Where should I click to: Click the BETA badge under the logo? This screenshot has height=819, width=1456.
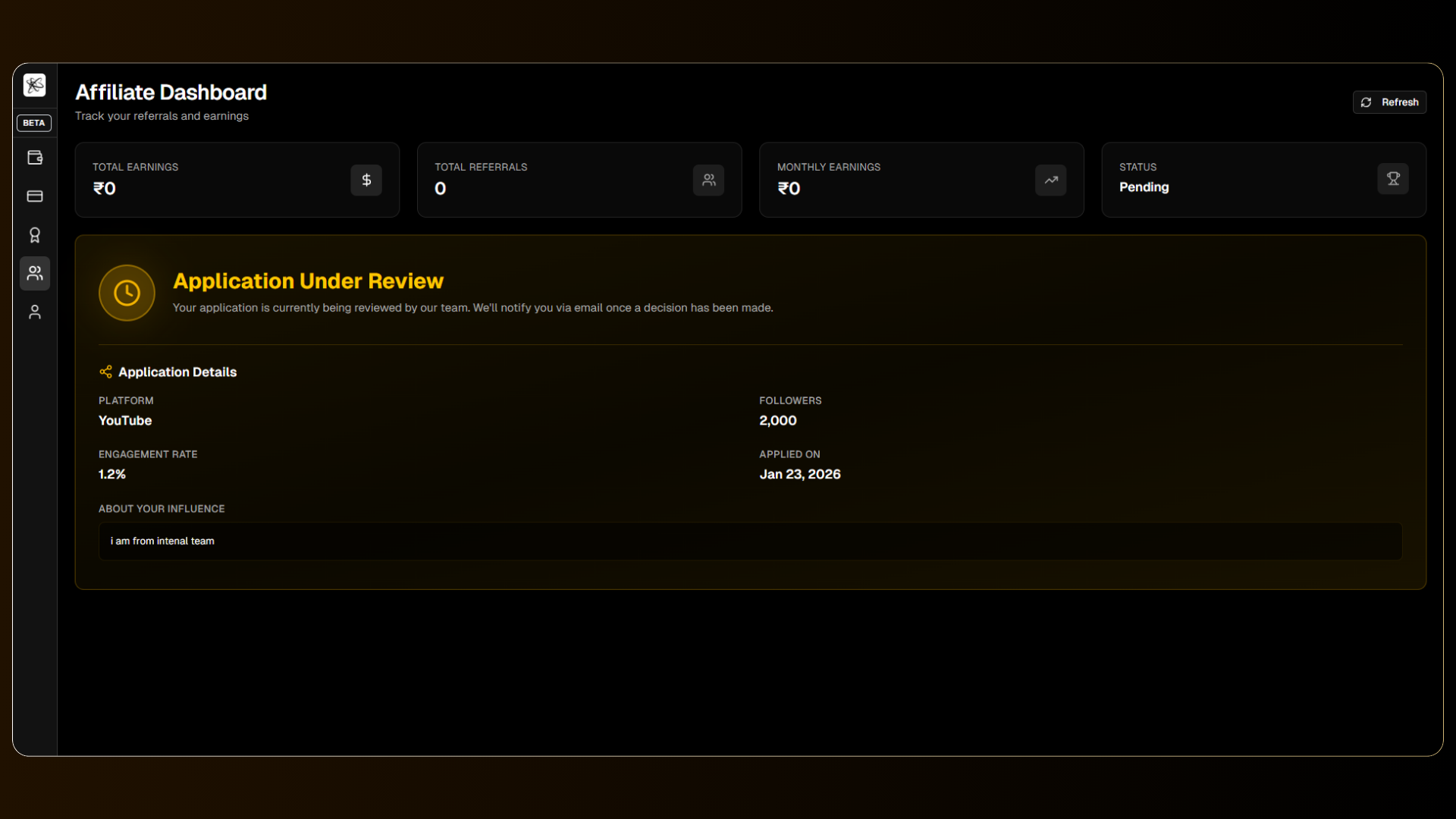(33, 122)
